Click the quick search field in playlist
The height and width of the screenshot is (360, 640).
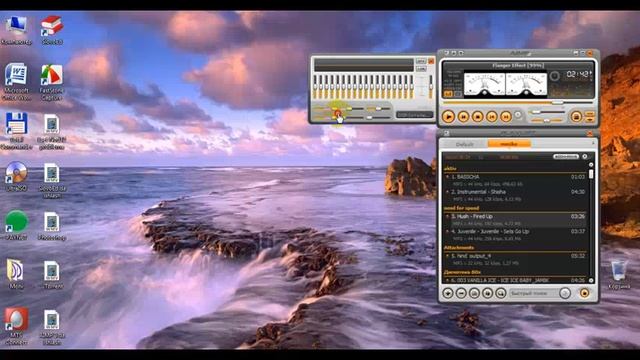[x=534, y=293]
